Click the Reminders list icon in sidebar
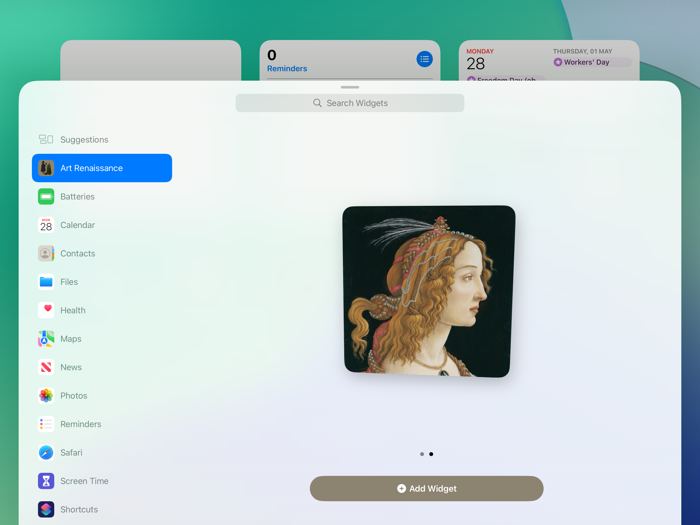This screenshot has width=700, height=525. [x=46, y=424]
